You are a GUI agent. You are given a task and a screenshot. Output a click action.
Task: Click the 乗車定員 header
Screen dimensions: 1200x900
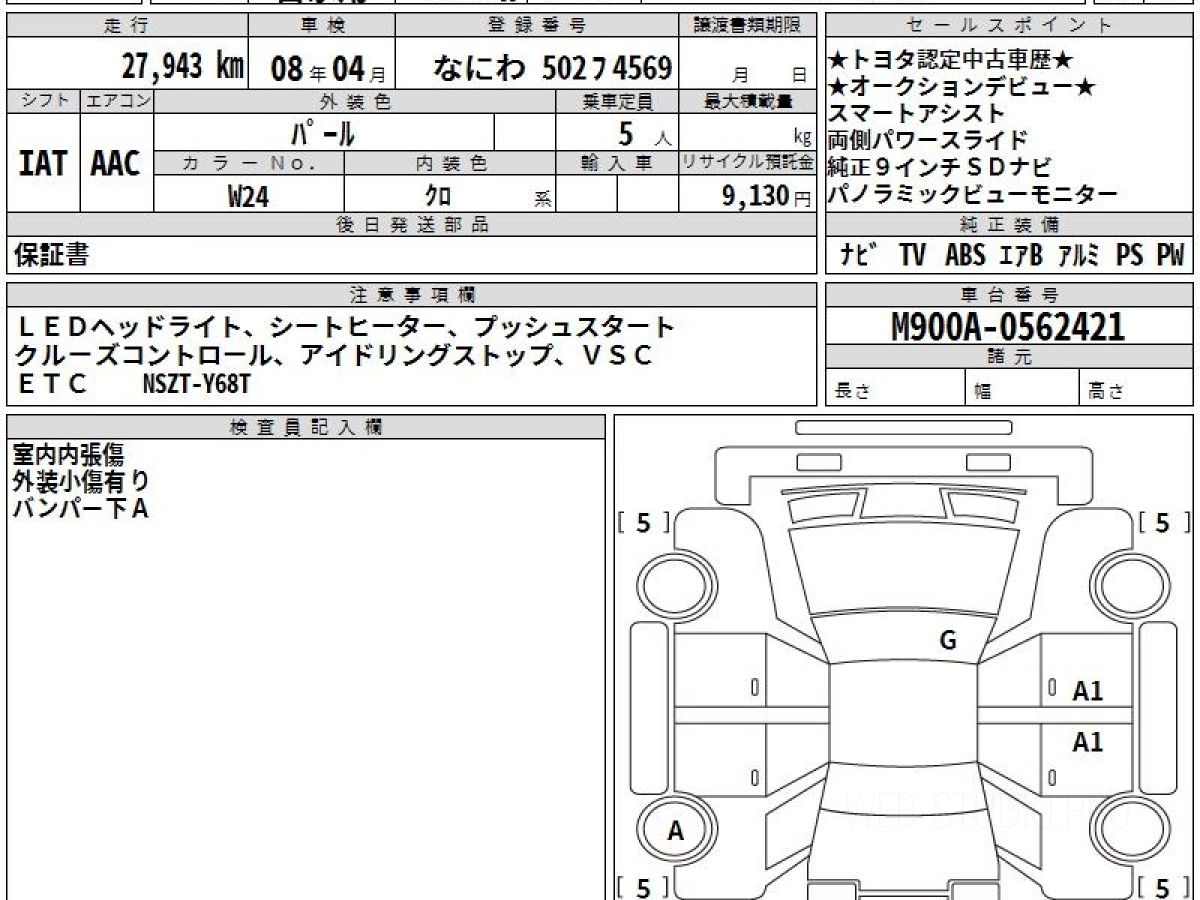point(617,101)
